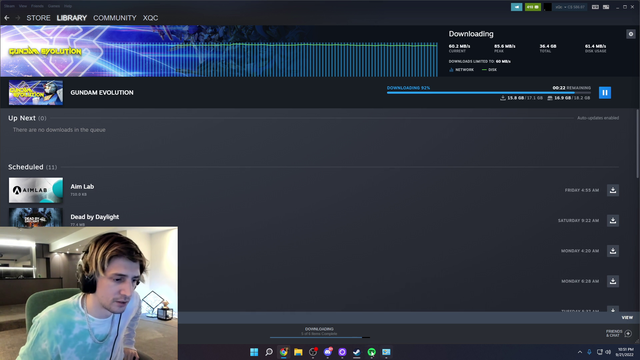Viewport: 640px width, 360px height.
Task: Open the purple circle app on taskbar
Action: 342,352
